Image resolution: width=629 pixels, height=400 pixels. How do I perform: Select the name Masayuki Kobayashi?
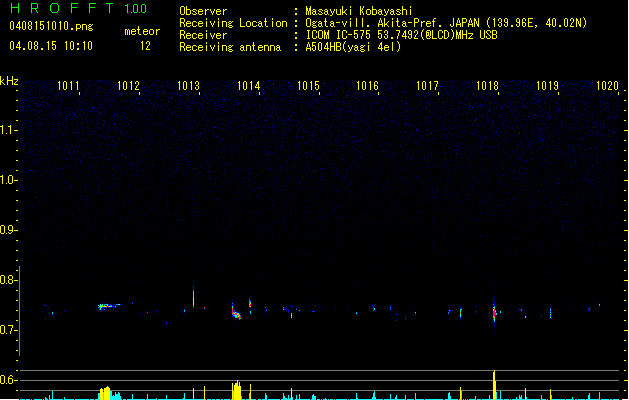(x=359, y=11)
